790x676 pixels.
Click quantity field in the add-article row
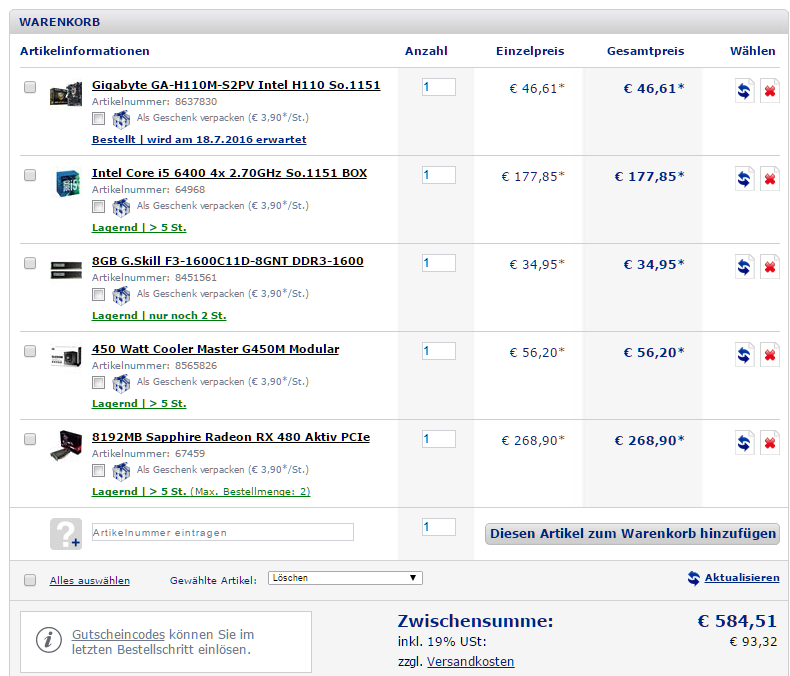coord(439,527)
